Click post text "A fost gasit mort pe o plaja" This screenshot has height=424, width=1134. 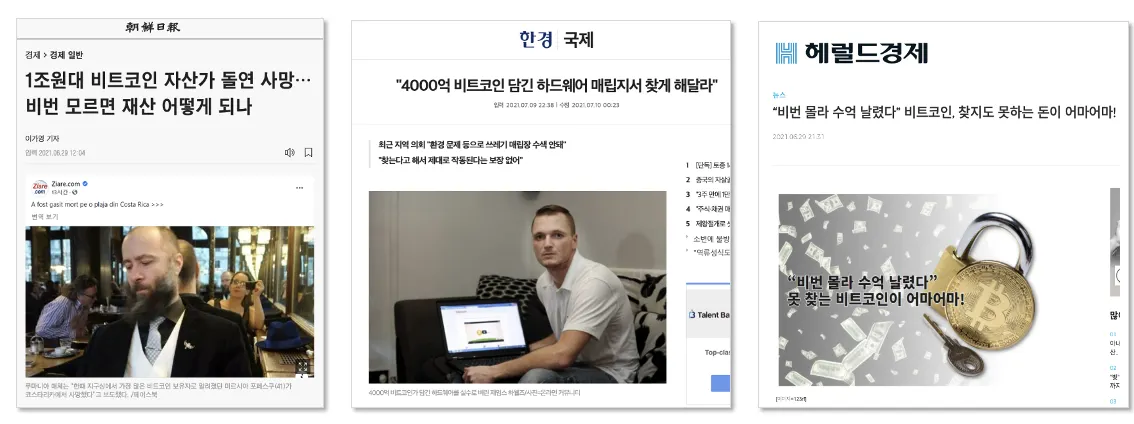tap(98, 205)
